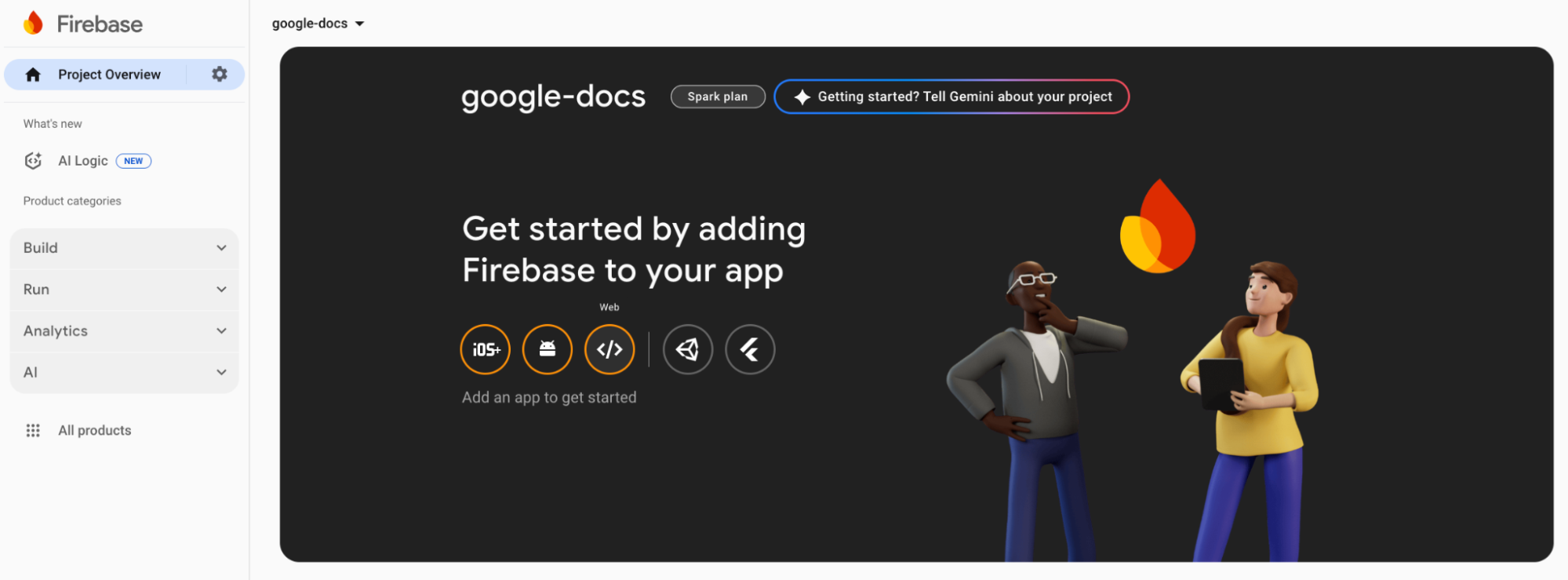Expand the AI category chevron

pyautogui.click(x=221, y=373)
